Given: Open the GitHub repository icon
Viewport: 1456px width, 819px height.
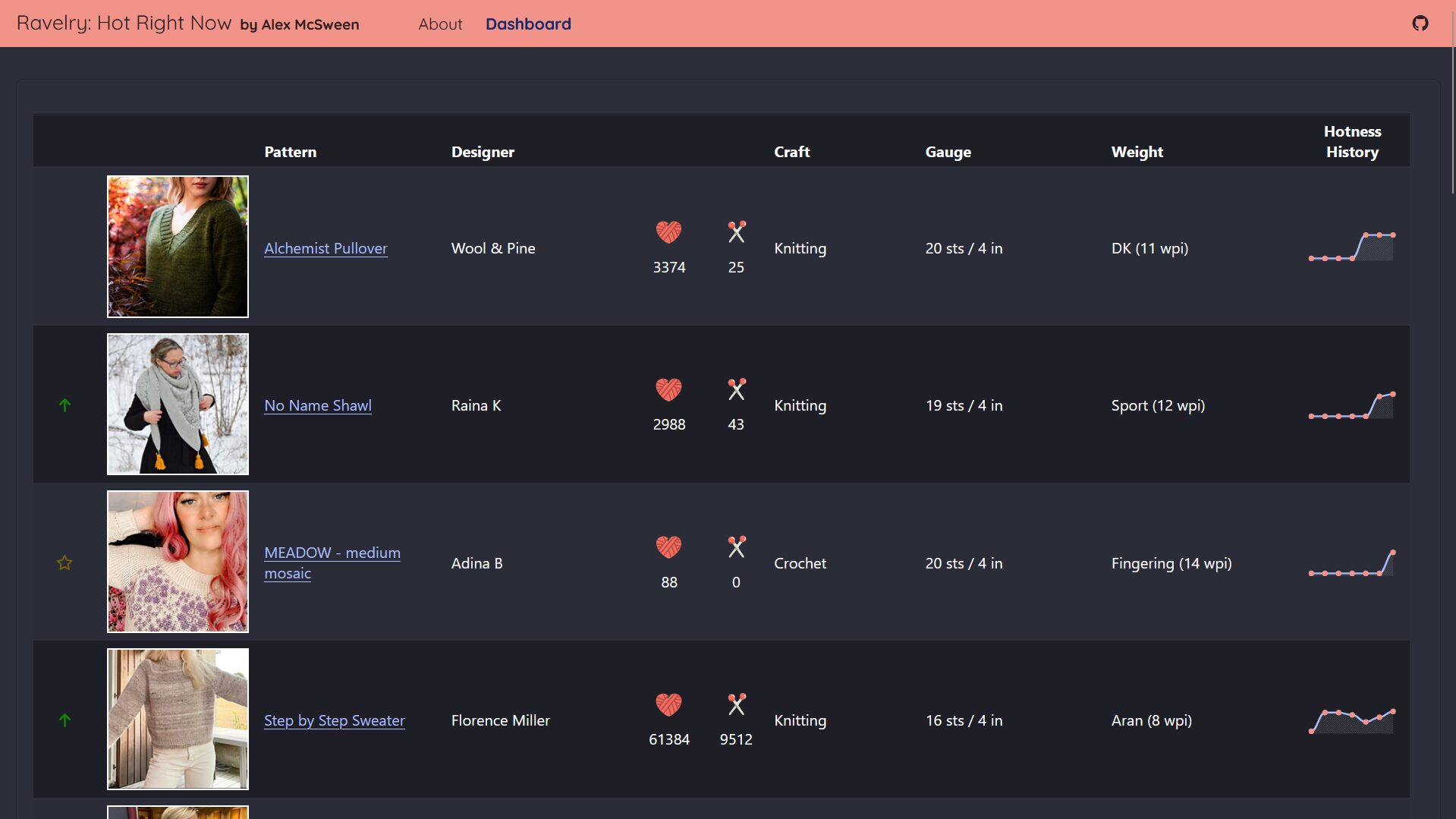Looking at the screenshot, I should [x=1420, y=24].
